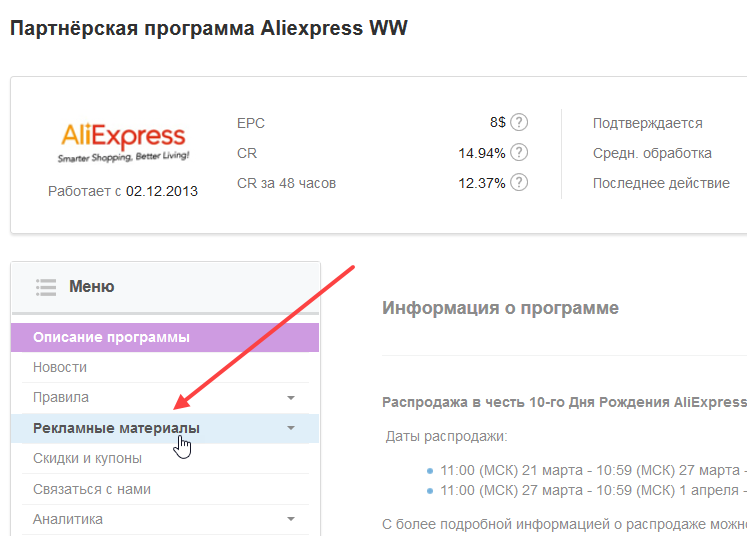Viewport: 747px width, 536px height.
Task: Click the AliExpress logo
Action: click(123, 142)
